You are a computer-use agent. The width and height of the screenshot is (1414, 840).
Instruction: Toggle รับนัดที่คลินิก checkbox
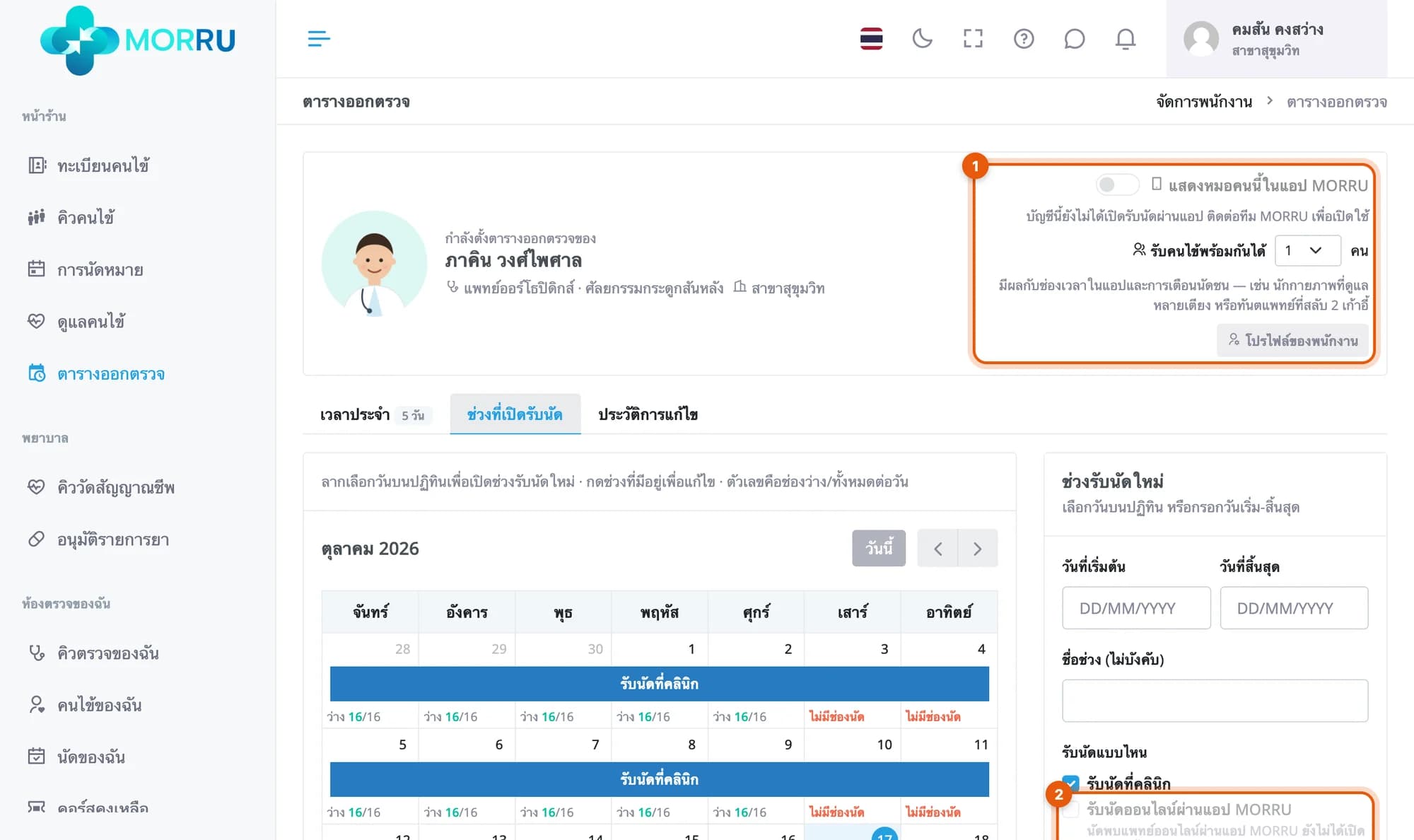pos(1070,783)
